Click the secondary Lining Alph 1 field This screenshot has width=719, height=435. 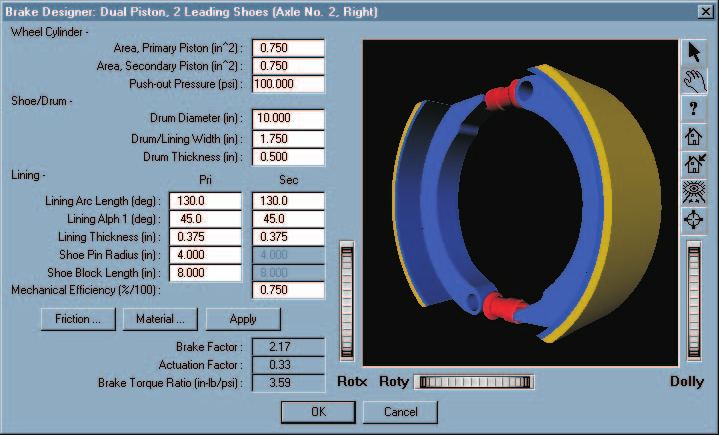[288, 219]
